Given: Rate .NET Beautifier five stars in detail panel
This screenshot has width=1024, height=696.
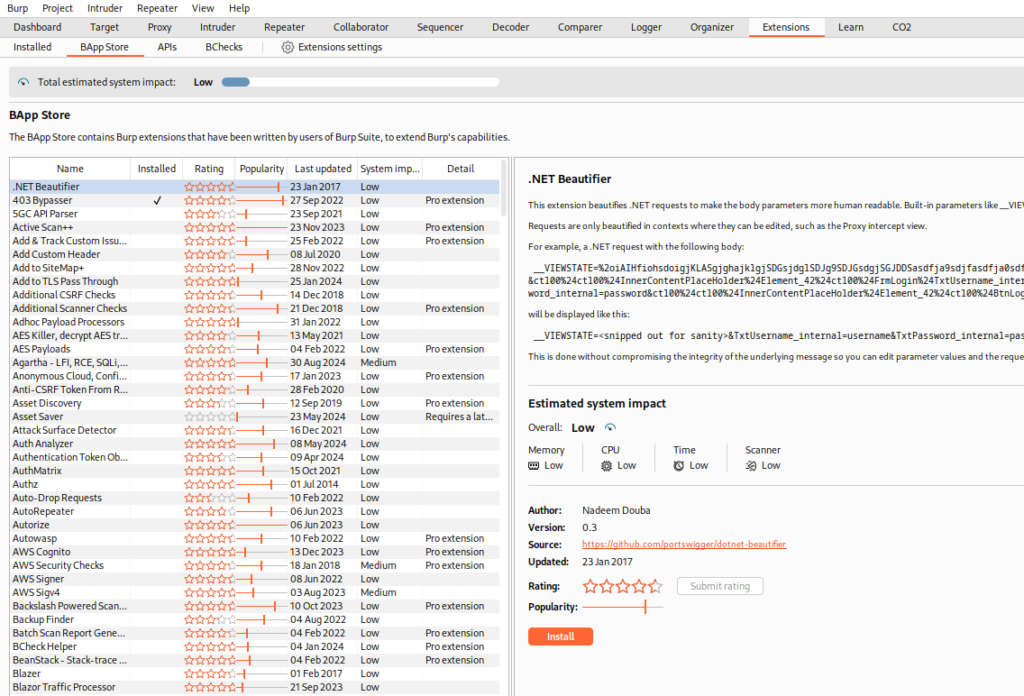Looking at the screenshot, I should click(x=655, y=586).
